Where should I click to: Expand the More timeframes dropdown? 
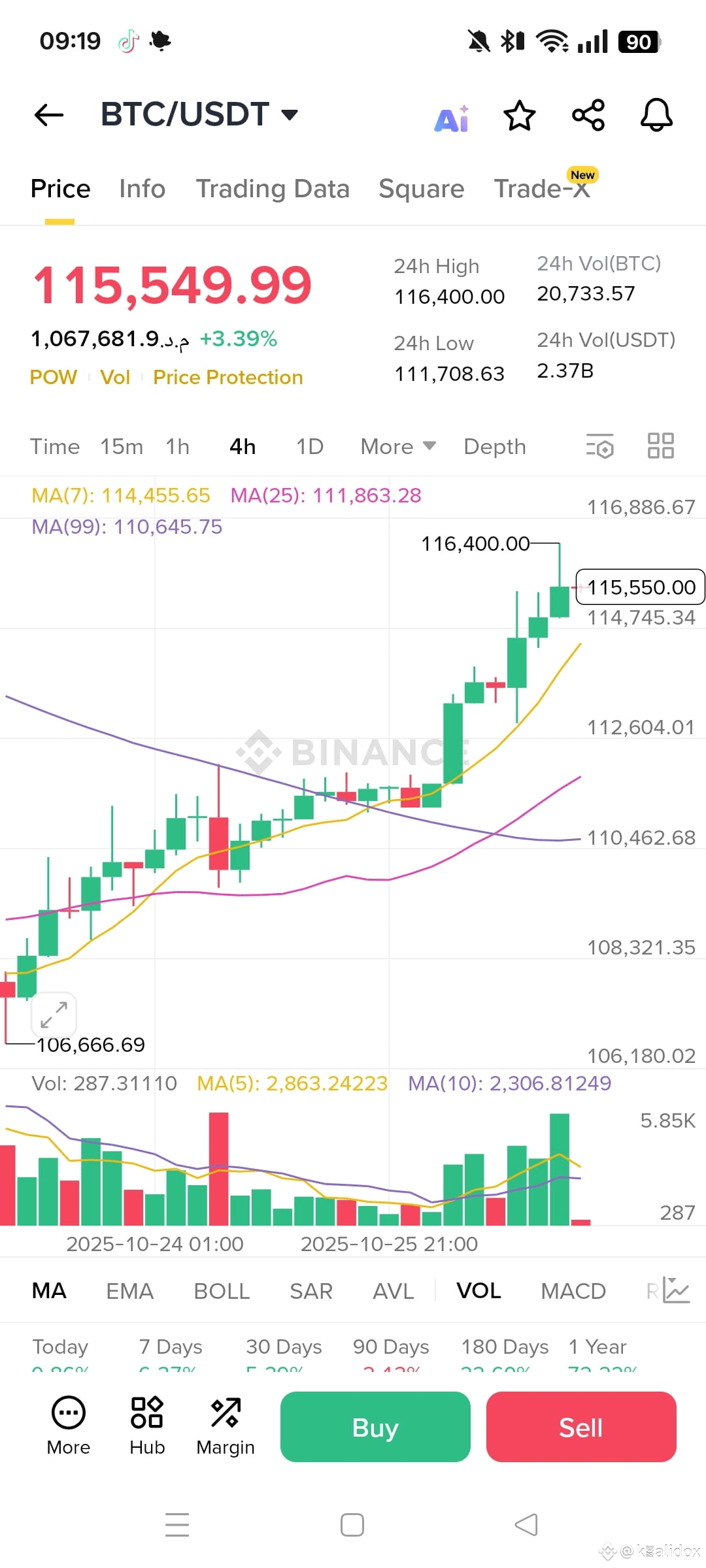pyautogui.click(x=398, y=446)
